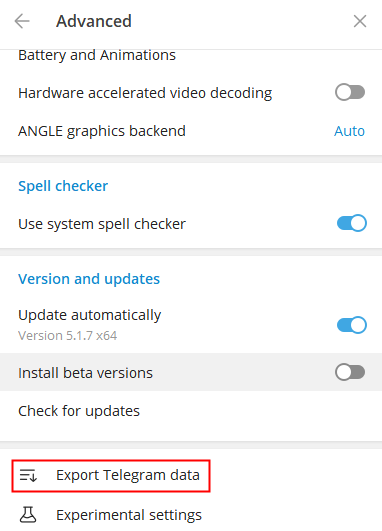Click the Install beta versions label
The width and height of the screenshot is (382, 531).
point(85,373)
